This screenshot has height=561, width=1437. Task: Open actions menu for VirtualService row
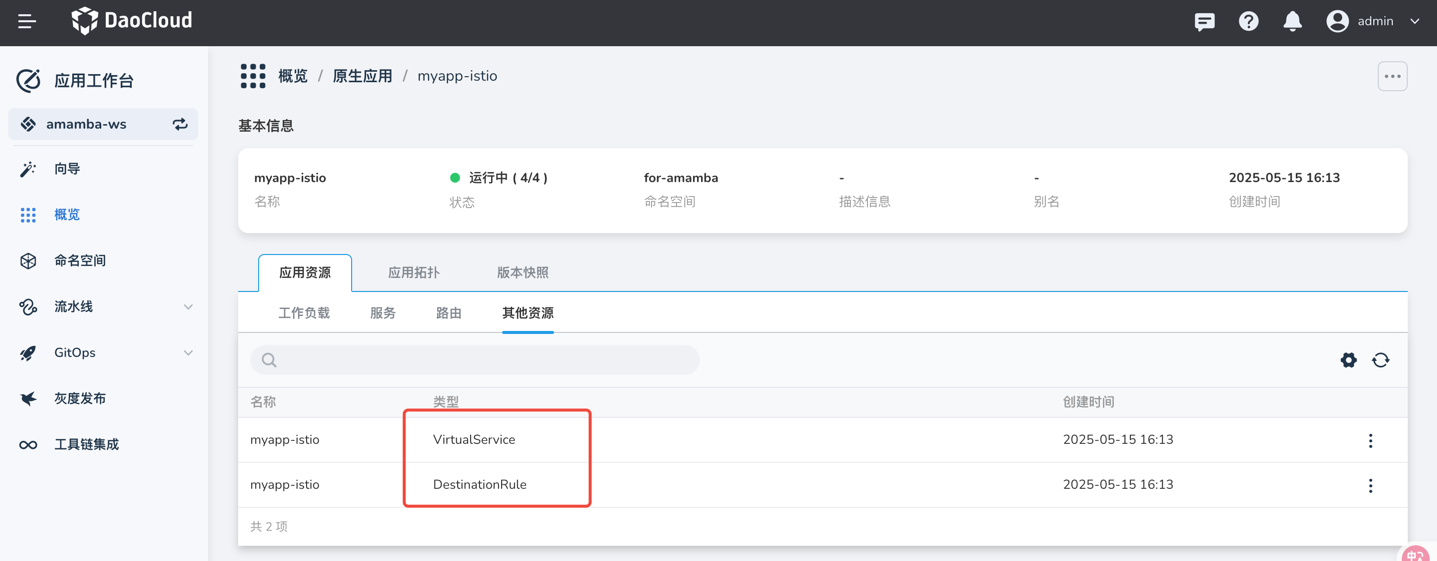(1370, 441)
